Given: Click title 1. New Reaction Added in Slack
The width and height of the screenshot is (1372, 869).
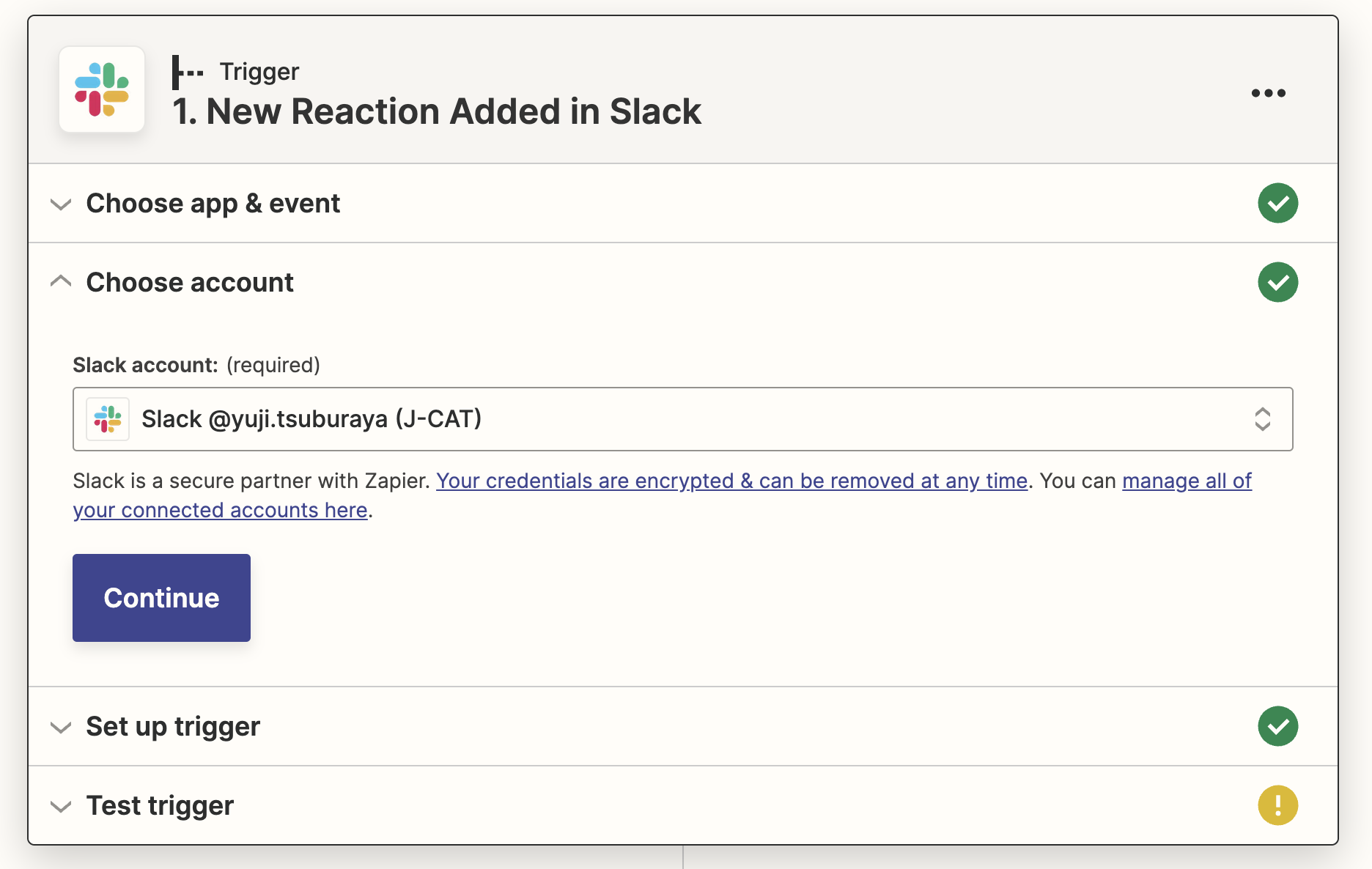Looking at the screenshot, I should (437, 111).
